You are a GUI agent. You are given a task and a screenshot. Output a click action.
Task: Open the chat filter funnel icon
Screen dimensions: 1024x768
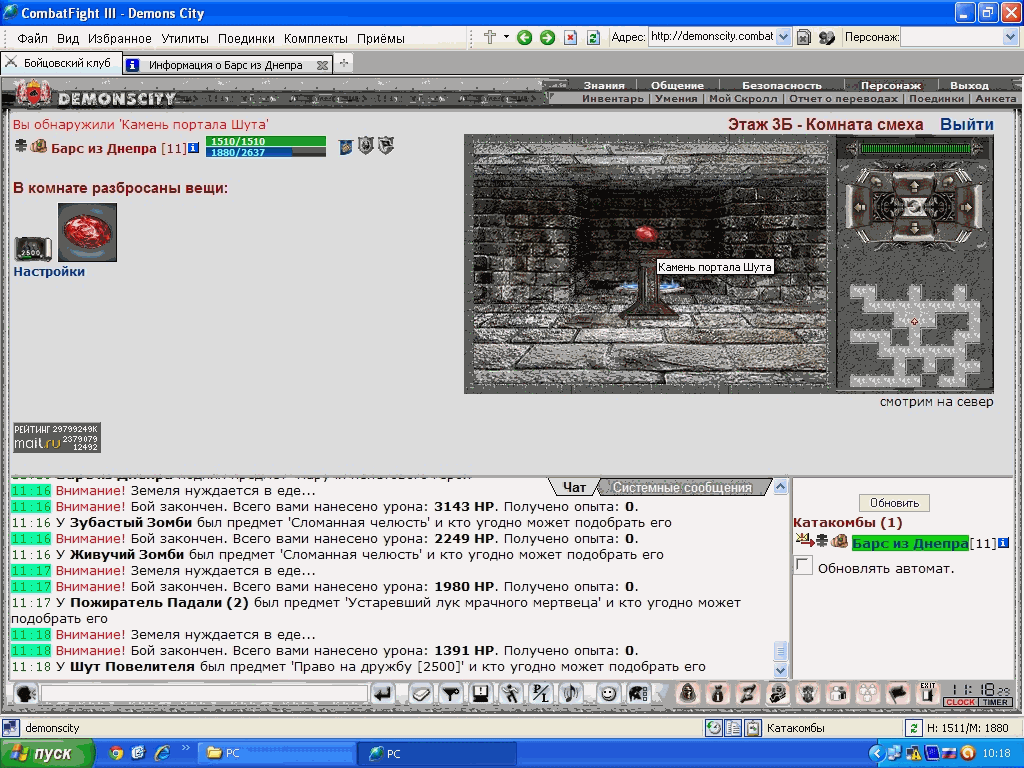pos(451,694)
